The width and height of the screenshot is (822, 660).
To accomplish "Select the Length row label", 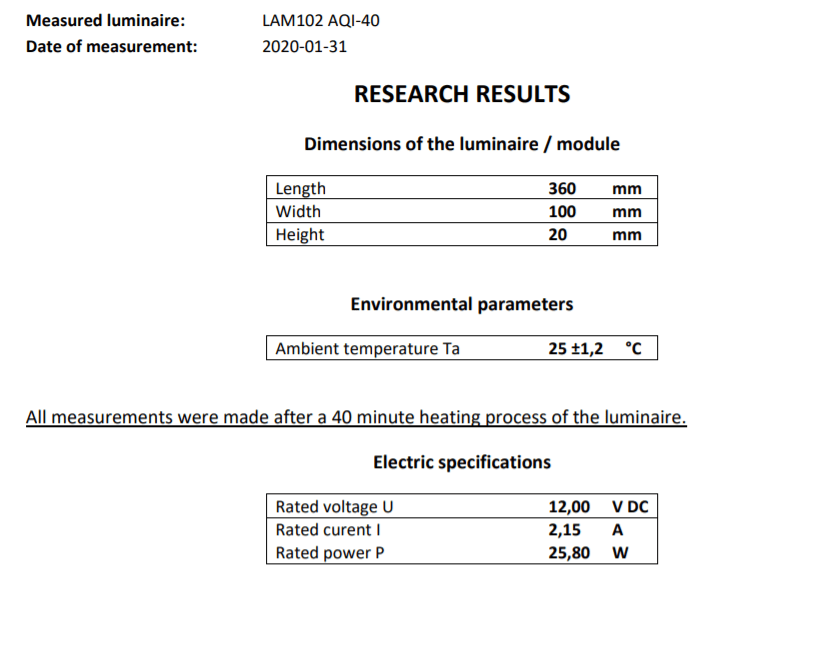I will 301,189.
